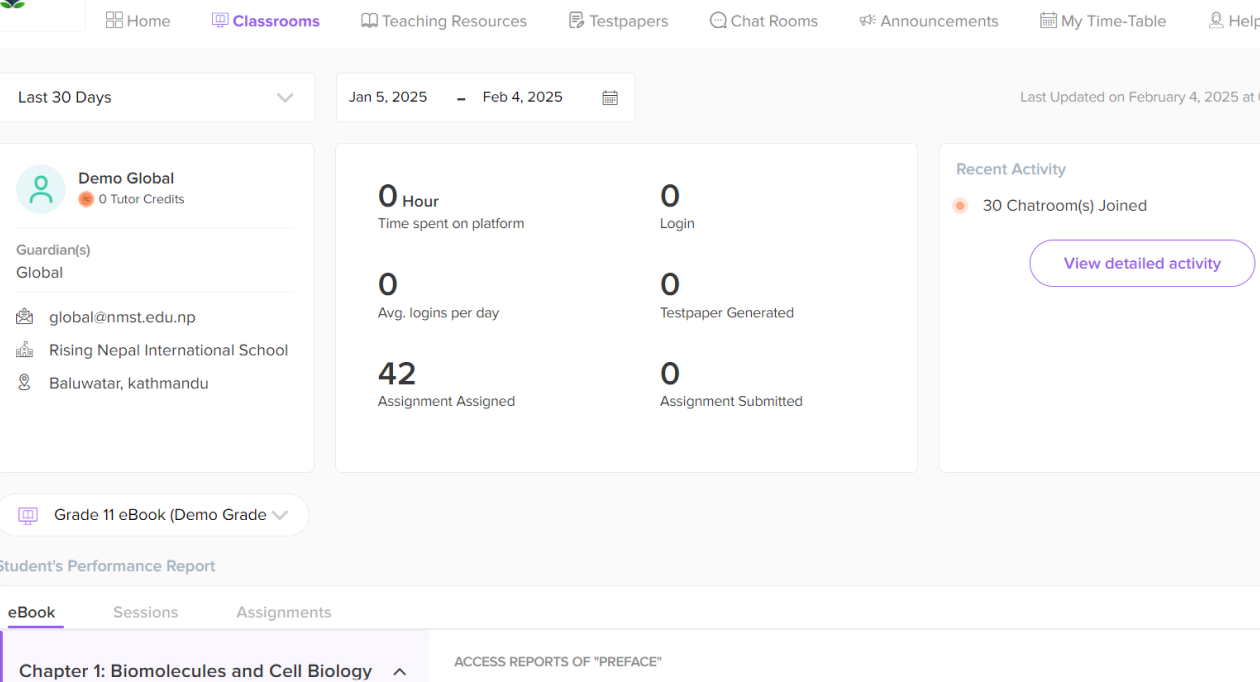
Task: Click the orange Recent Activity dot
Action: coord(960,206)
